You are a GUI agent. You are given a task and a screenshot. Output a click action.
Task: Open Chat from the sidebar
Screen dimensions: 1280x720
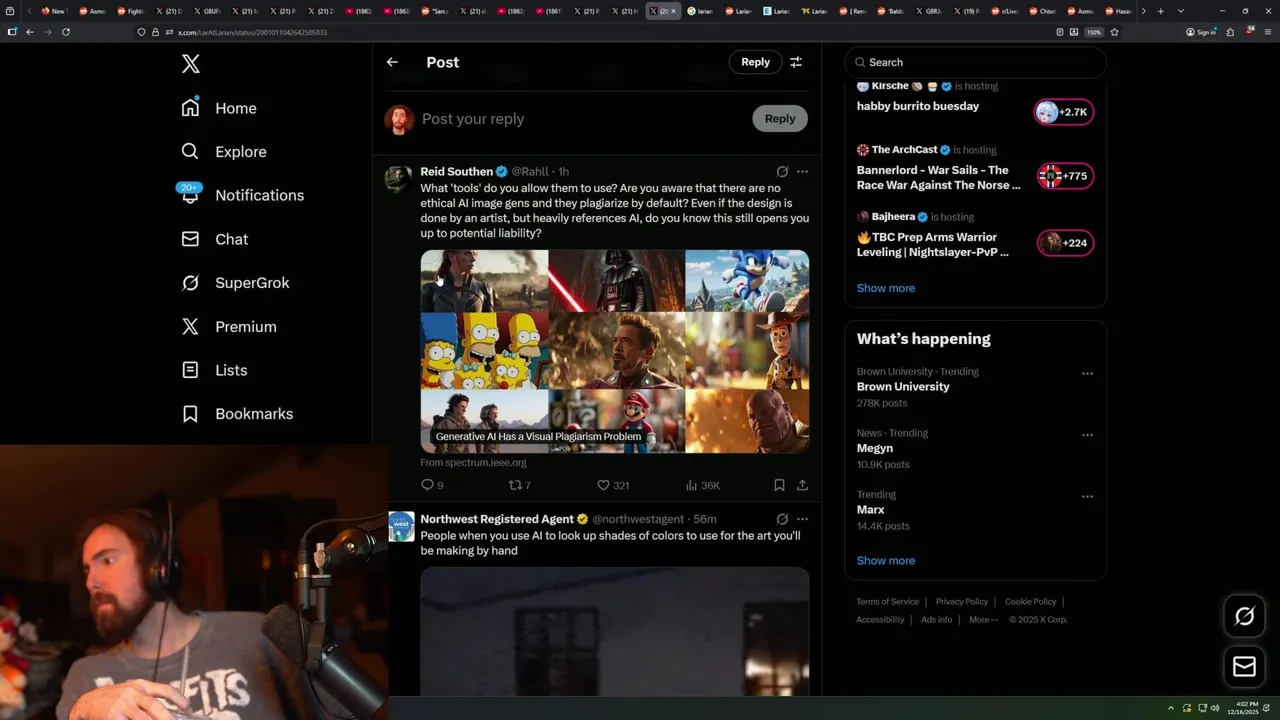[215, 239]
